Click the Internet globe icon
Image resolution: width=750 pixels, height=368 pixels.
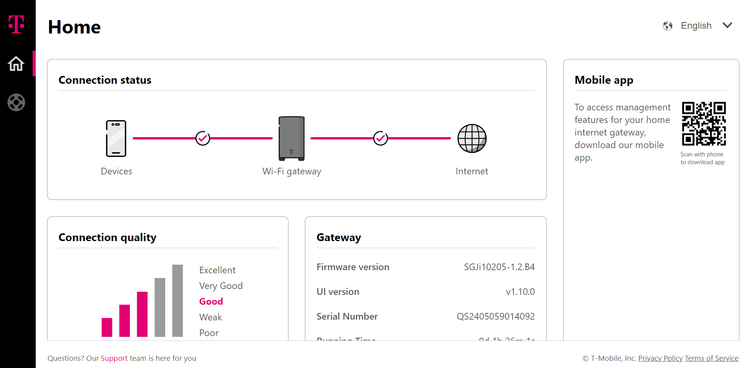pyautogui.click(x=472, y=138)
